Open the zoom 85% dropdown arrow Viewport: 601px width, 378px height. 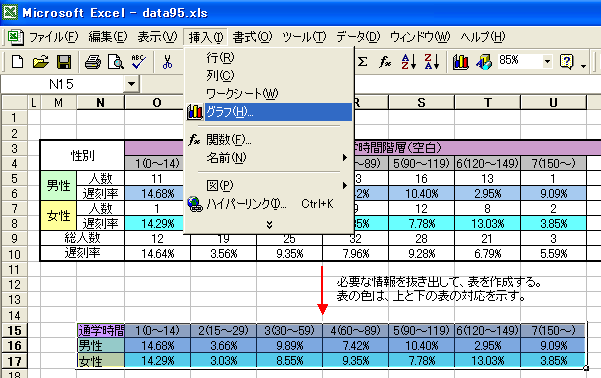(x=547, y=61)
